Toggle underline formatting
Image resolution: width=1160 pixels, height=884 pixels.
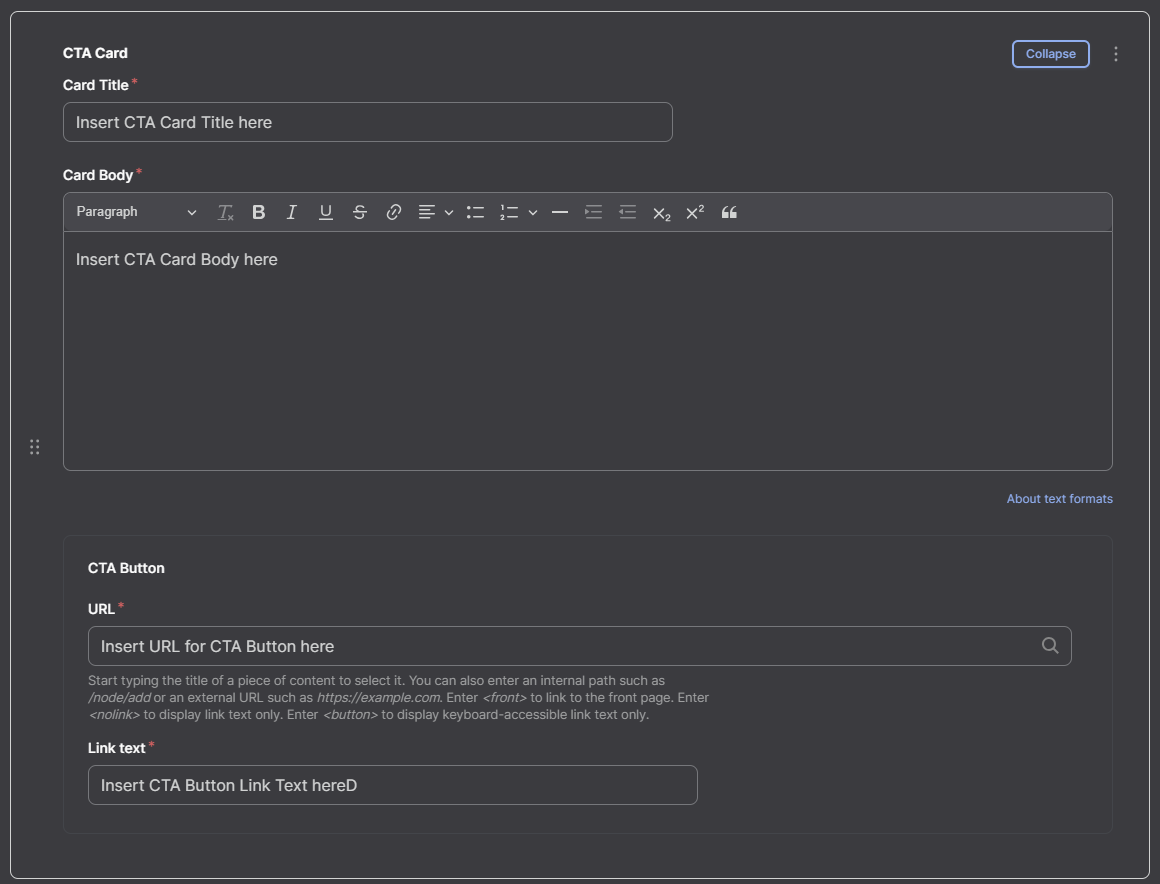click(x=326, y=212)
